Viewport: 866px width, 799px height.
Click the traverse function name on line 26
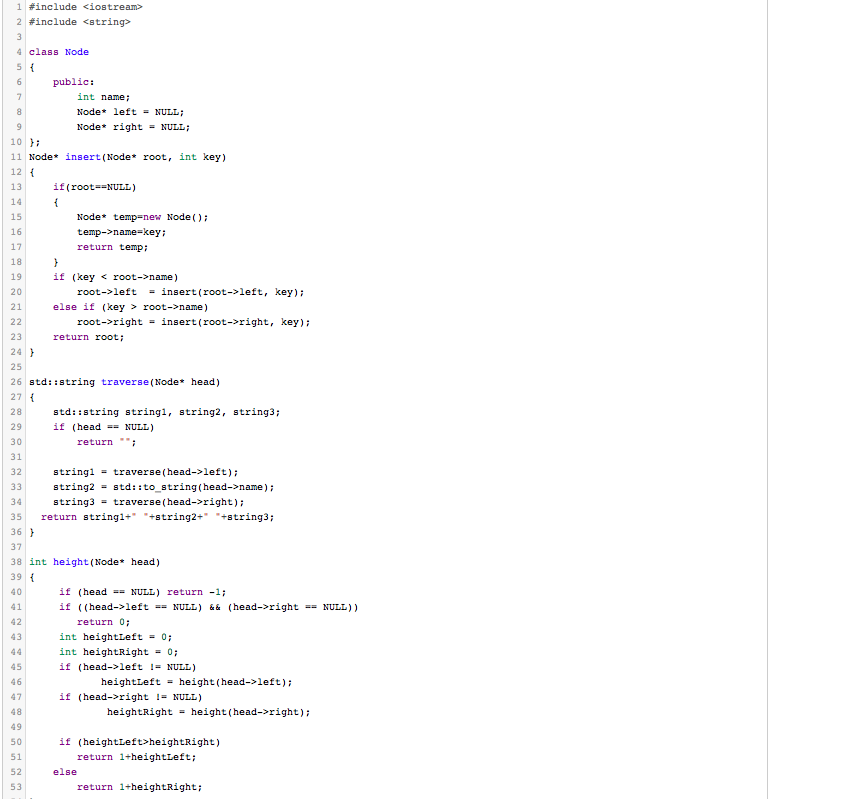pos(125,381)
